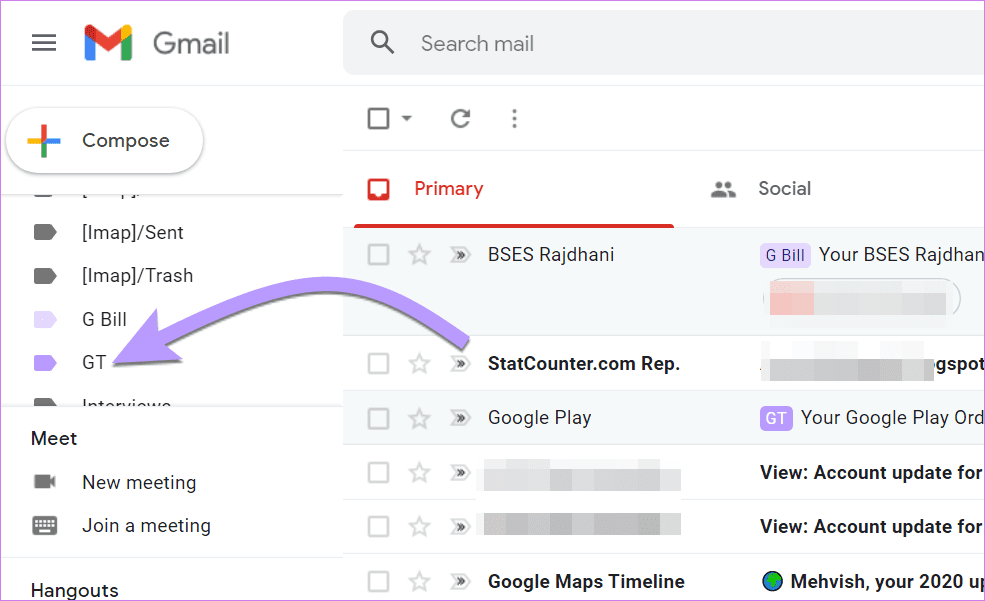This screenshot has height=601, width=985.
Task: Open the More options three-dot menu
Action: coord(514,119)
